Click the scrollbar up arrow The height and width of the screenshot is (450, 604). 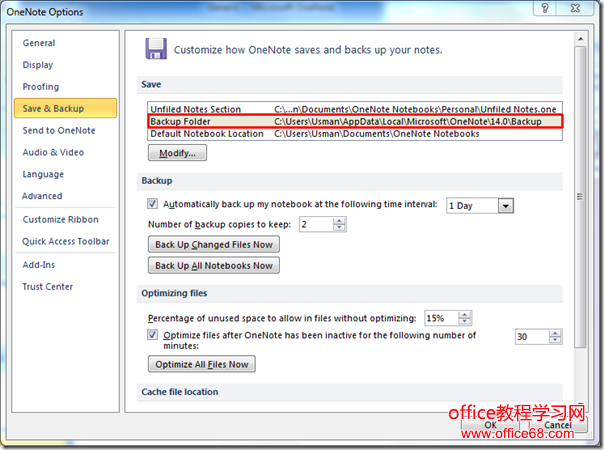coord(581,39)
